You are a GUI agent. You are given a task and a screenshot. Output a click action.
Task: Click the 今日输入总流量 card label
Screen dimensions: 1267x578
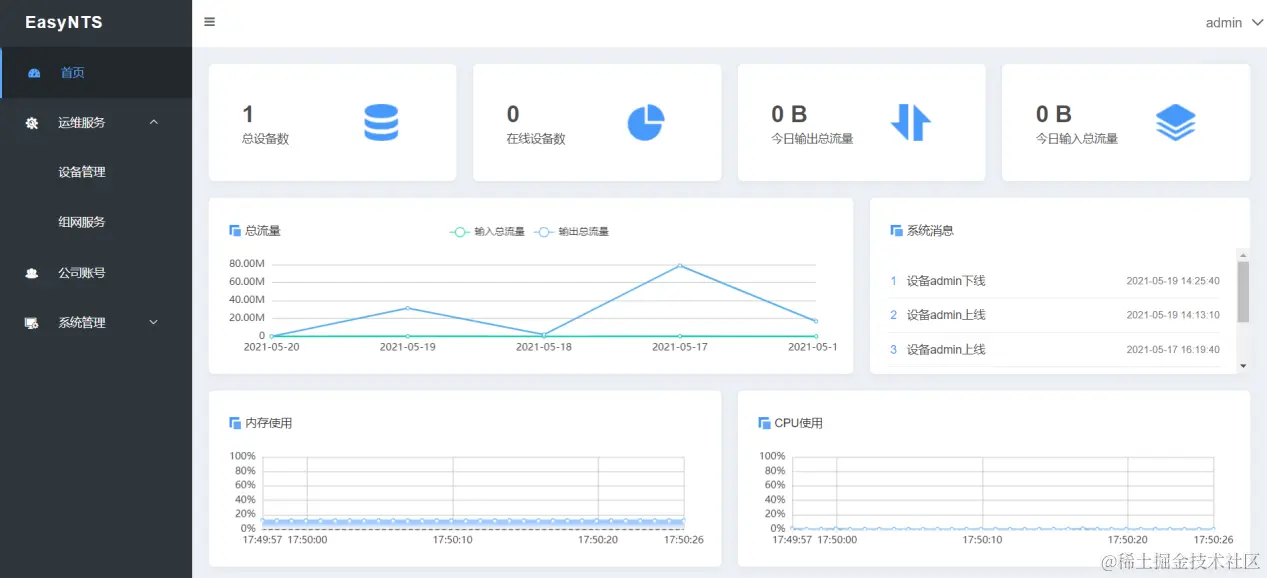click(1077, 139)
